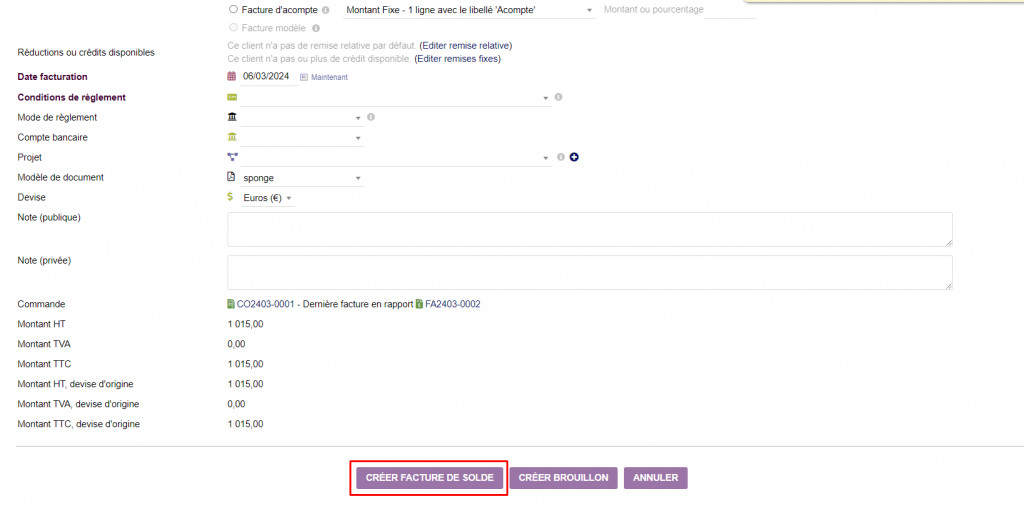Click the Annuler button

click(x=655, y=478)
